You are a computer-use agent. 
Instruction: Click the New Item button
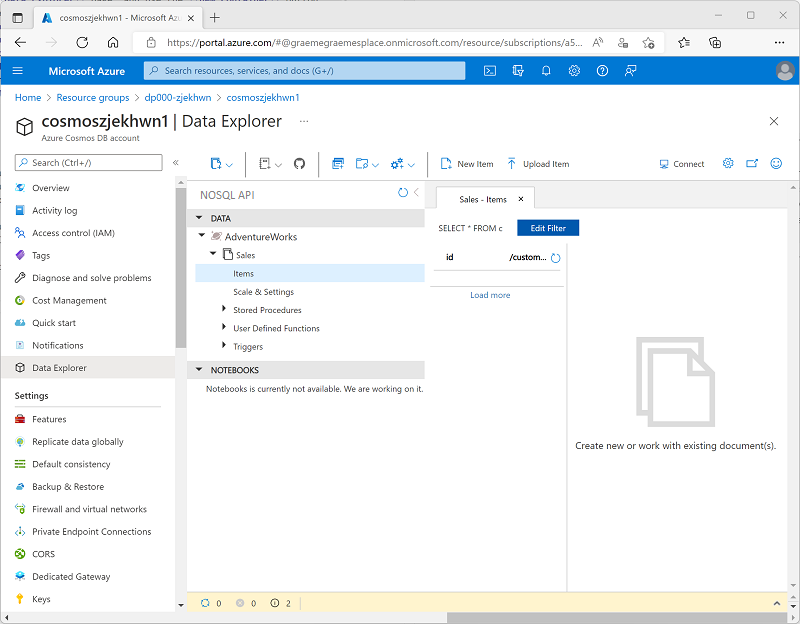tap(467, 164)
